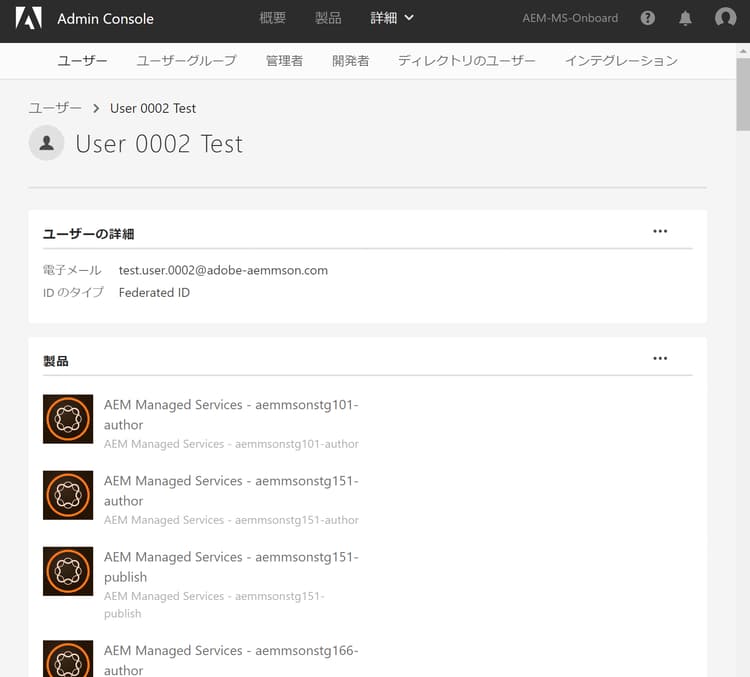This screenshot has width=750, height=677.
Task: Click the Federated ID value
Action: coord(154,292)
